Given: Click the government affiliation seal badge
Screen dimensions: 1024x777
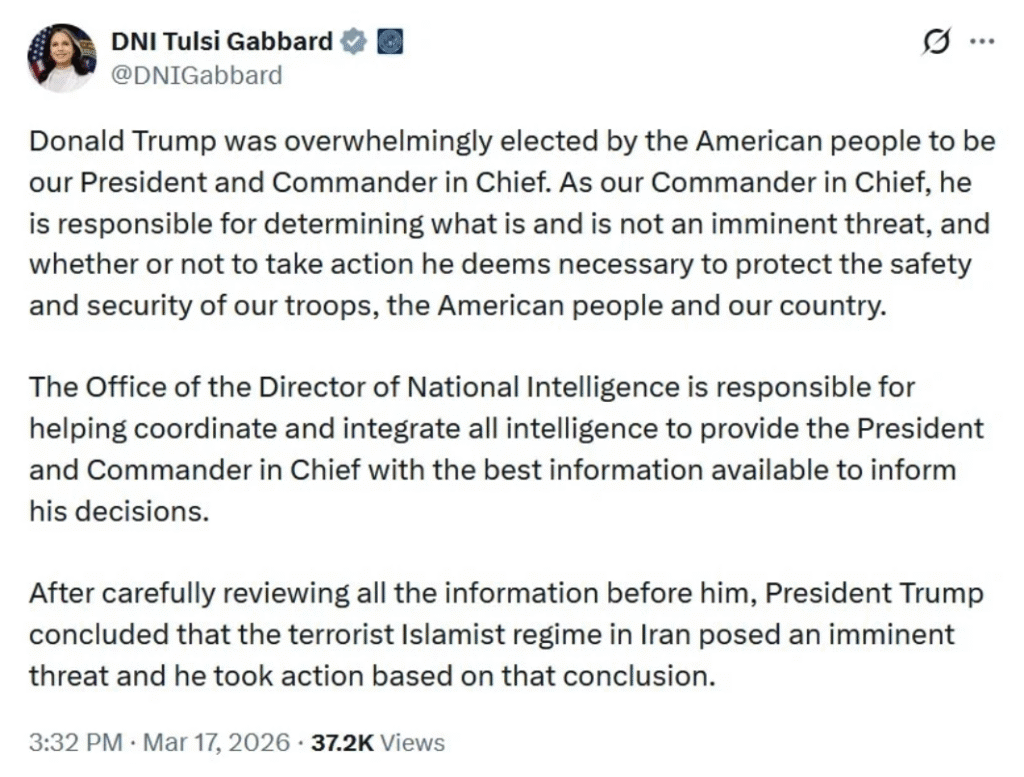Looking at the screenshot, I should click(x=389, y=42).
